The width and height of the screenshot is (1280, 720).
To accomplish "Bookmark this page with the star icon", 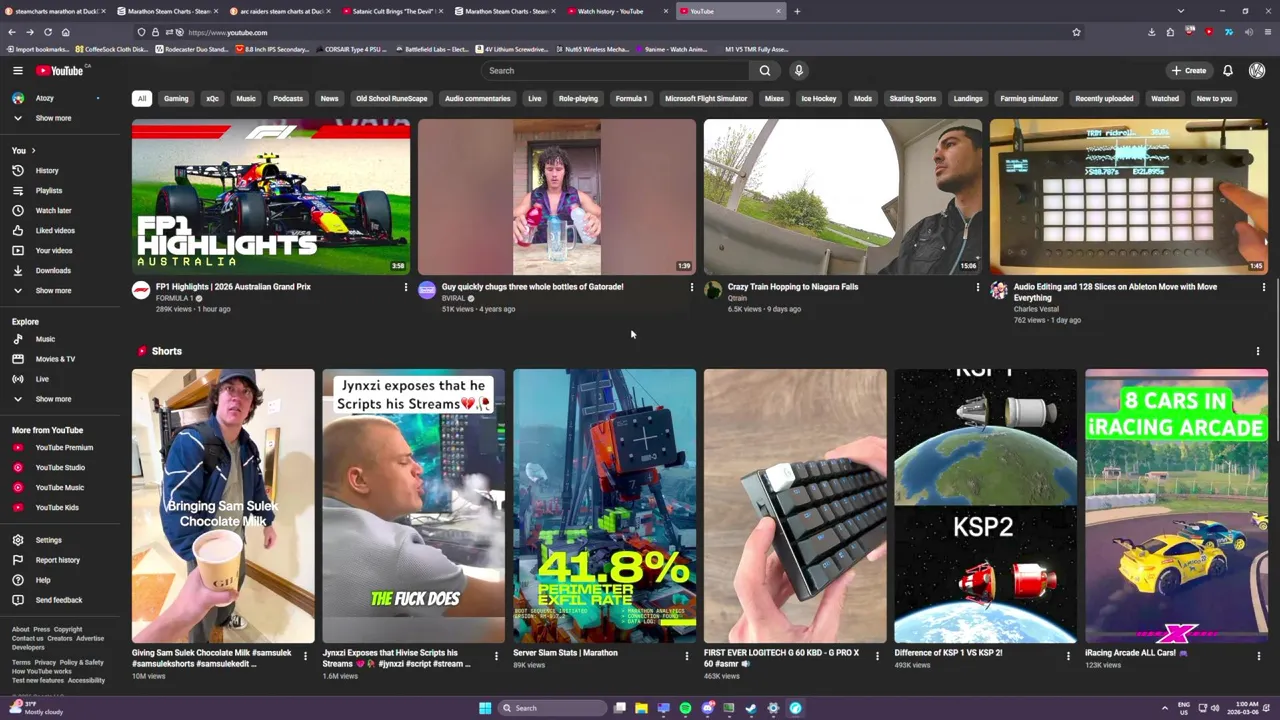I will pyautogui.click(x=1076, y=32).
